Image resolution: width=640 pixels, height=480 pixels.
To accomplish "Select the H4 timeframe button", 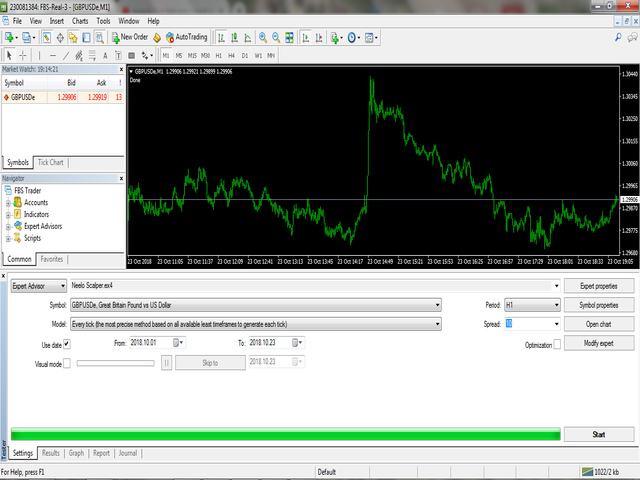I will click(230, 55).
